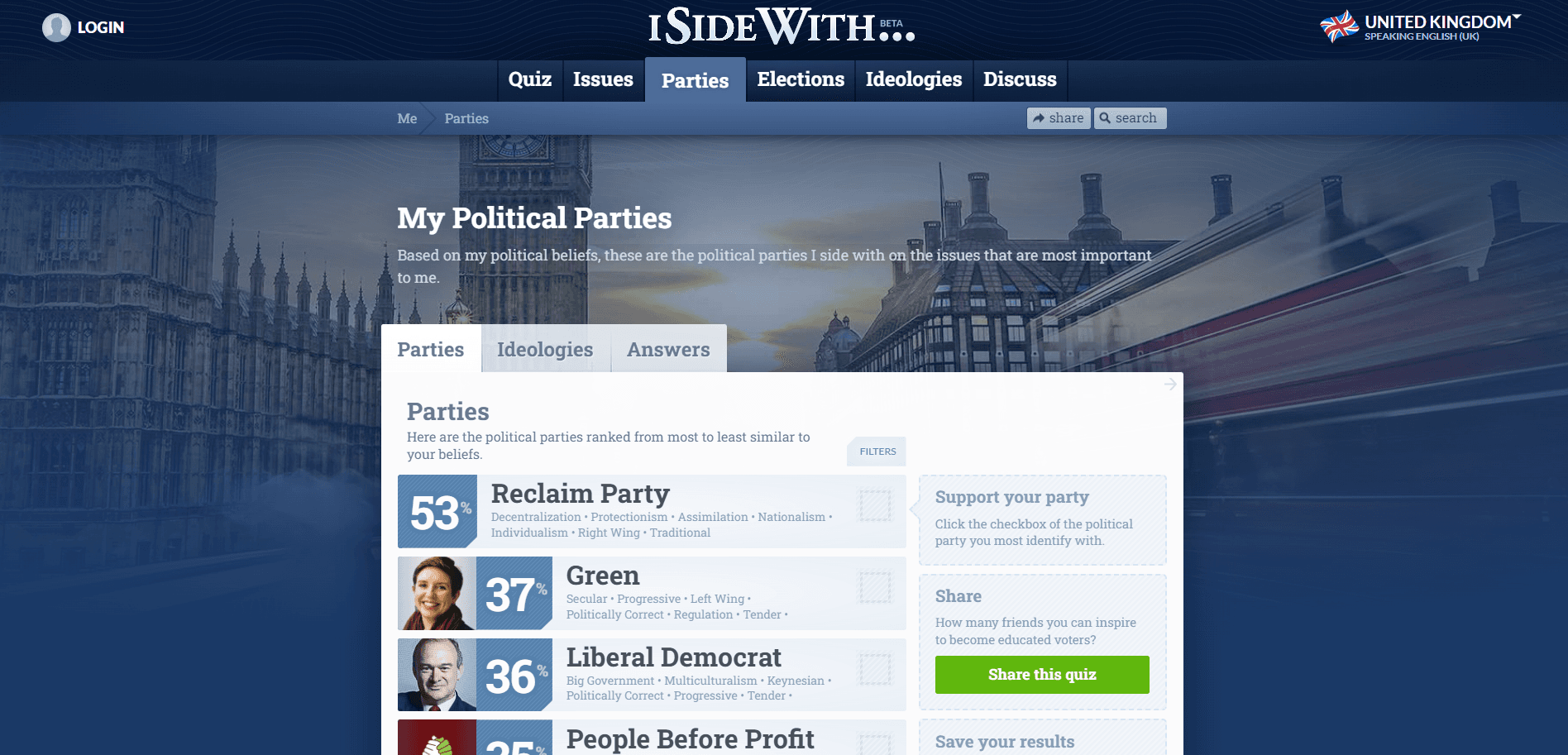Switch to the Answers results tab
Screen dimensions: 1568x755
tap(668, 349)
